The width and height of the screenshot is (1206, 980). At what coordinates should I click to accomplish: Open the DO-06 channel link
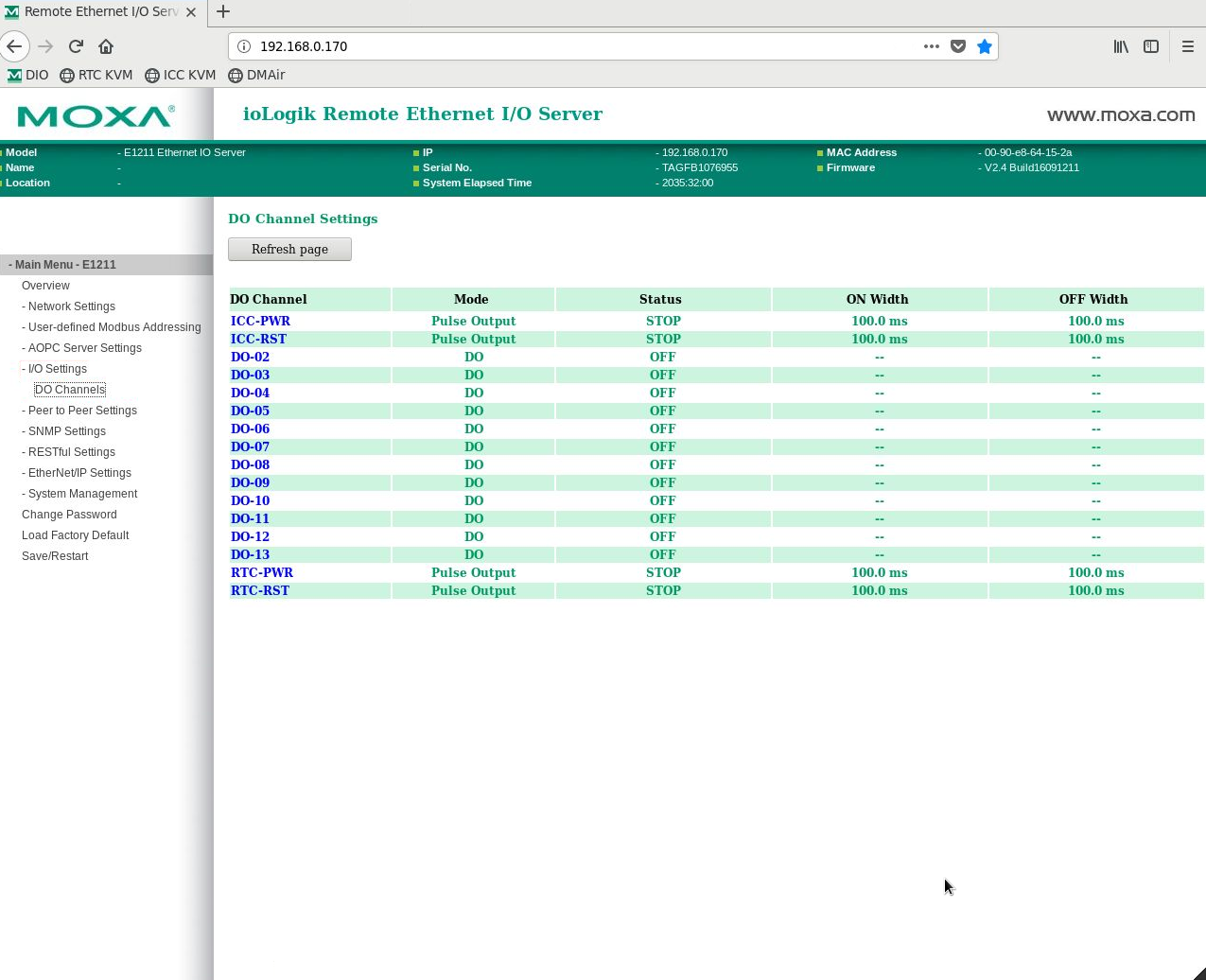point(250,429)
